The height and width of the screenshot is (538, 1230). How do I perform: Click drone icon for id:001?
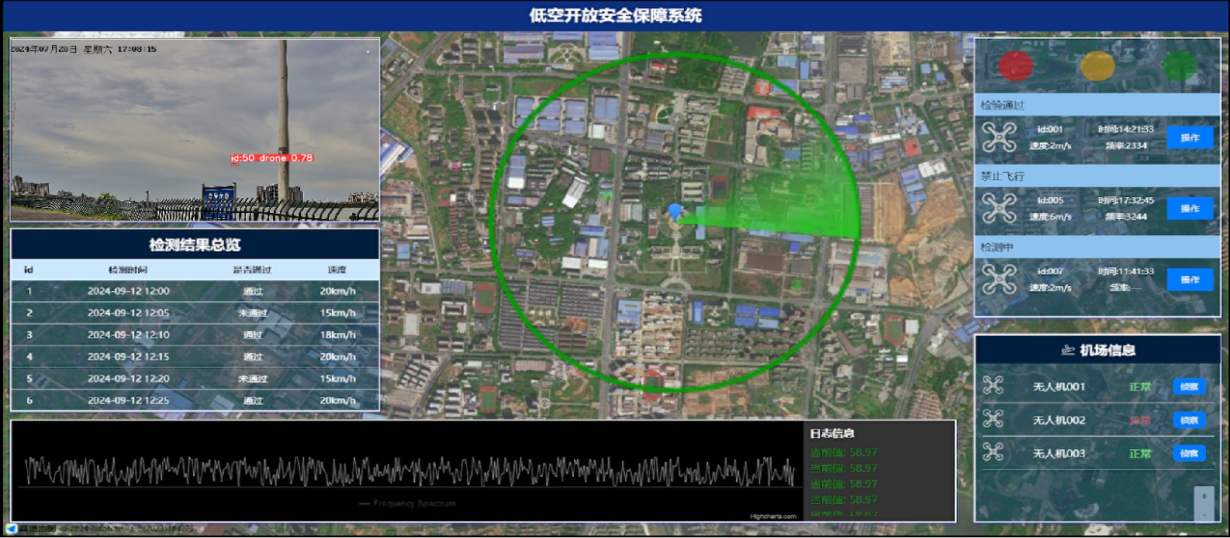(999, 137)
